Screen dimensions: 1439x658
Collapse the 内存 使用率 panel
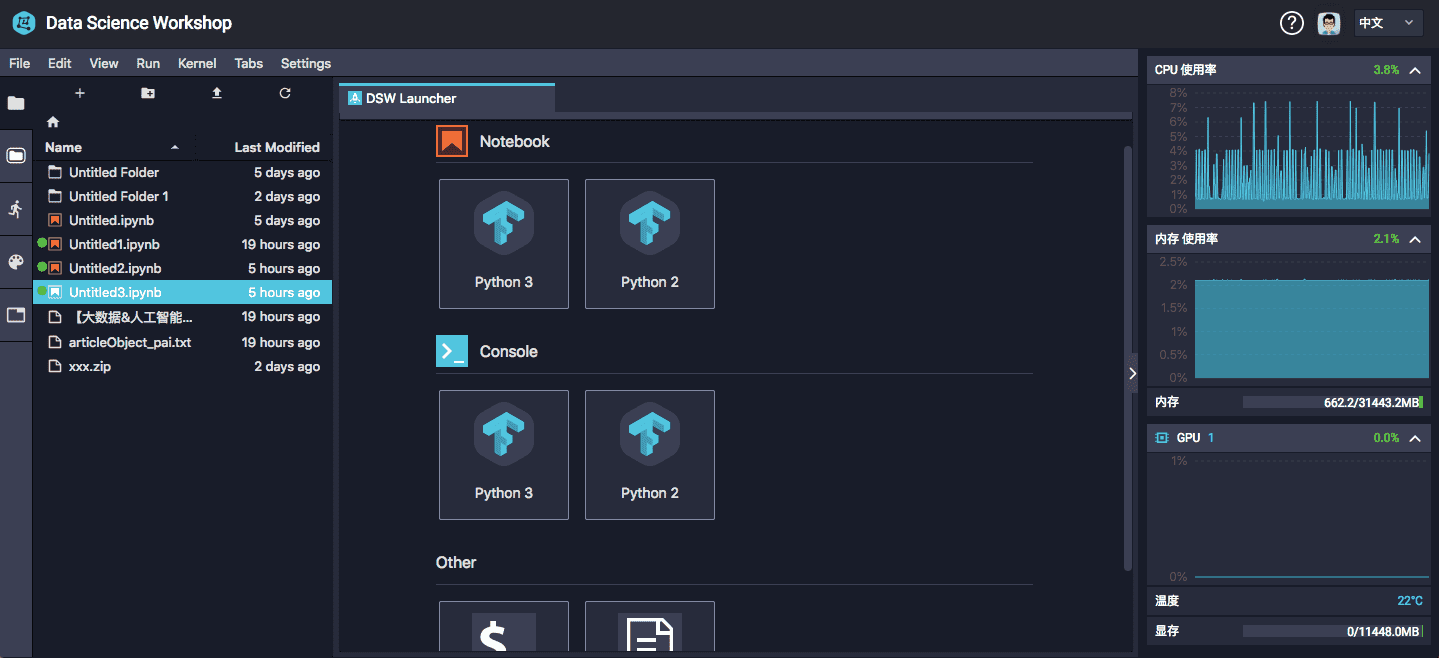(1415, 239)
